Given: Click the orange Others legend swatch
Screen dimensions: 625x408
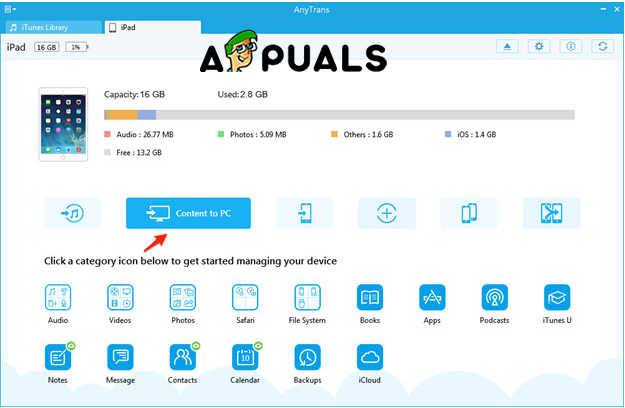Looking at the screenshot, I should coord(334,134).
